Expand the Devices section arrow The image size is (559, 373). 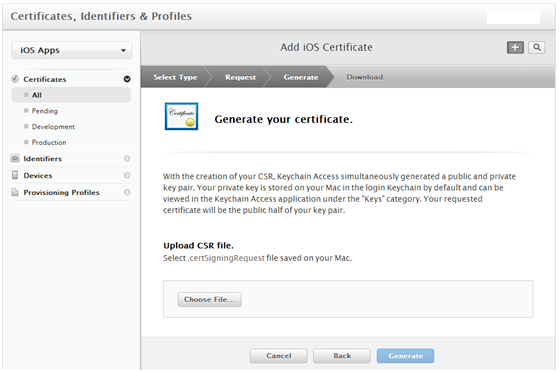click(127, 175)
